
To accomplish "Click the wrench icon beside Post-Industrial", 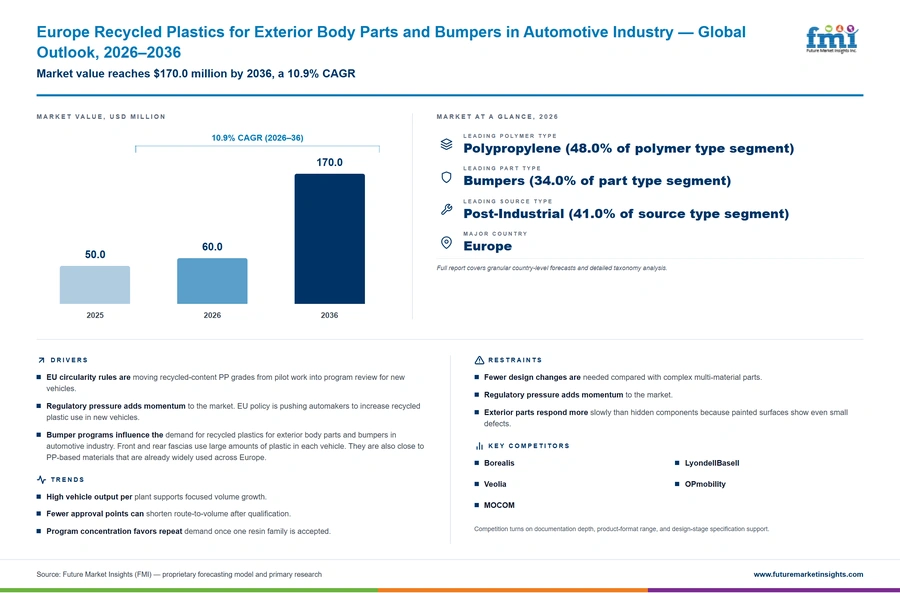I will click(446, 210).
